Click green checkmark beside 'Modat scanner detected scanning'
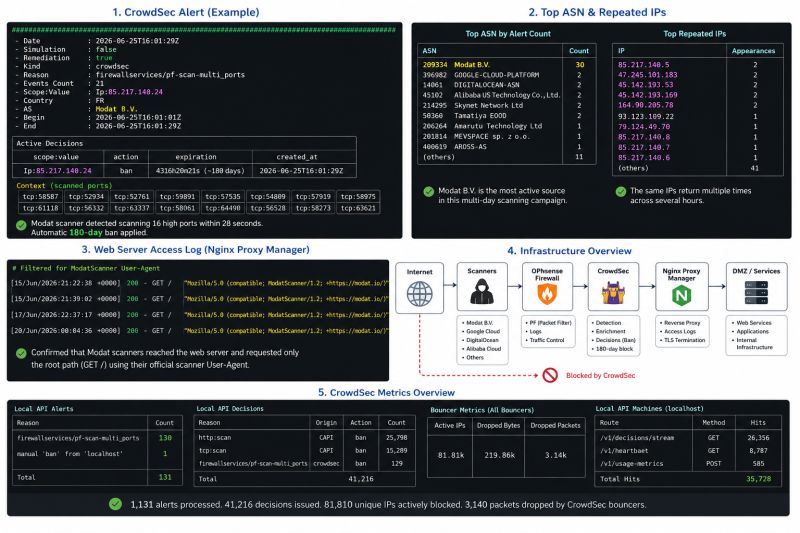Screen dimensions: 800x533 click(x=21, y=225)
